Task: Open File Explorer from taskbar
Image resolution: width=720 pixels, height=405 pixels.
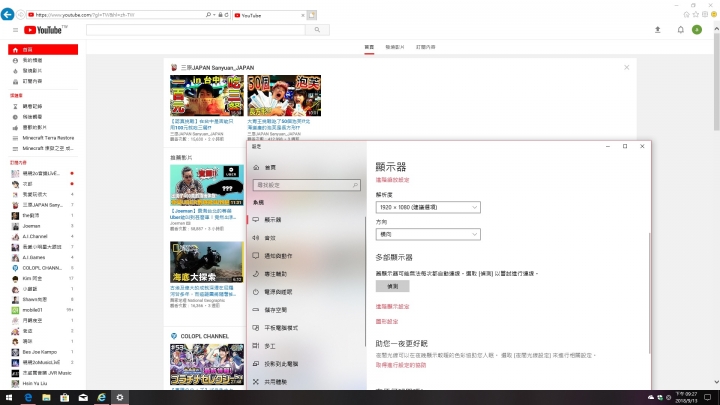Action: pos(46,398)
